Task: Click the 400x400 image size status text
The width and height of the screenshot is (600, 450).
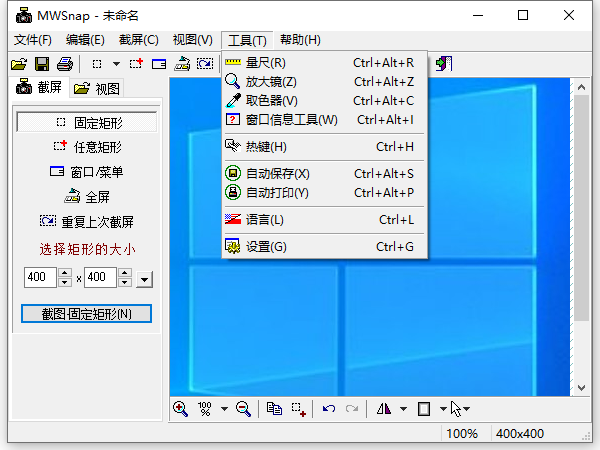Action: (x=520, y=434)
